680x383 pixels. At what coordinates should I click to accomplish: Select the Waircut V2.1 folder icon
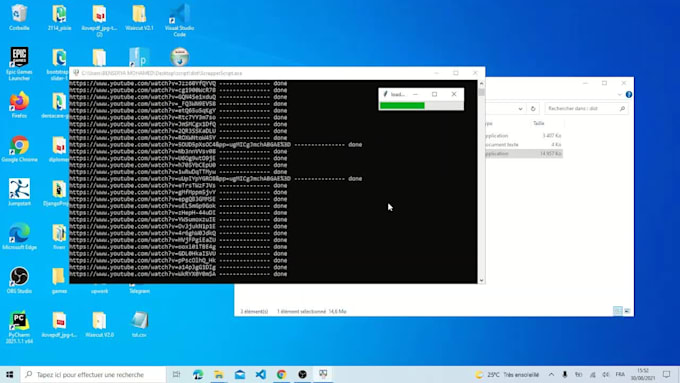pos(139,17)
